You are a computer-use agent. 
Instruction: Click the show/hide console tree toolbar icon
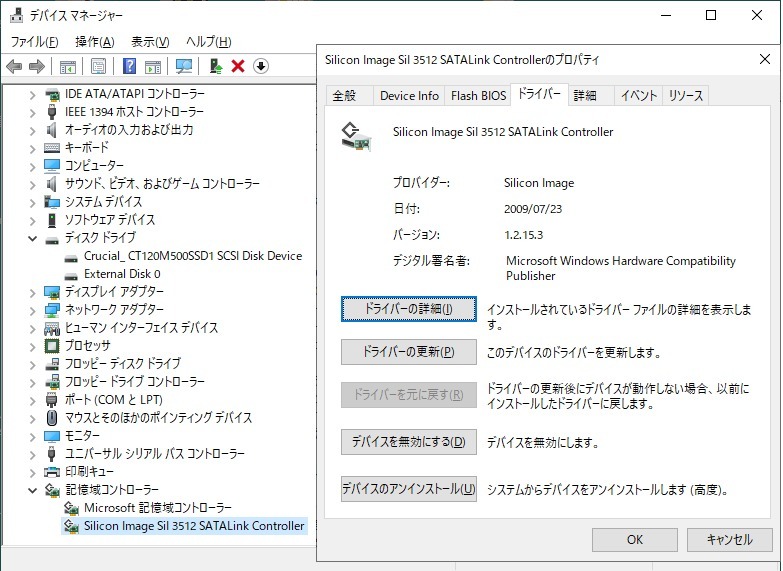pos(67,66)
